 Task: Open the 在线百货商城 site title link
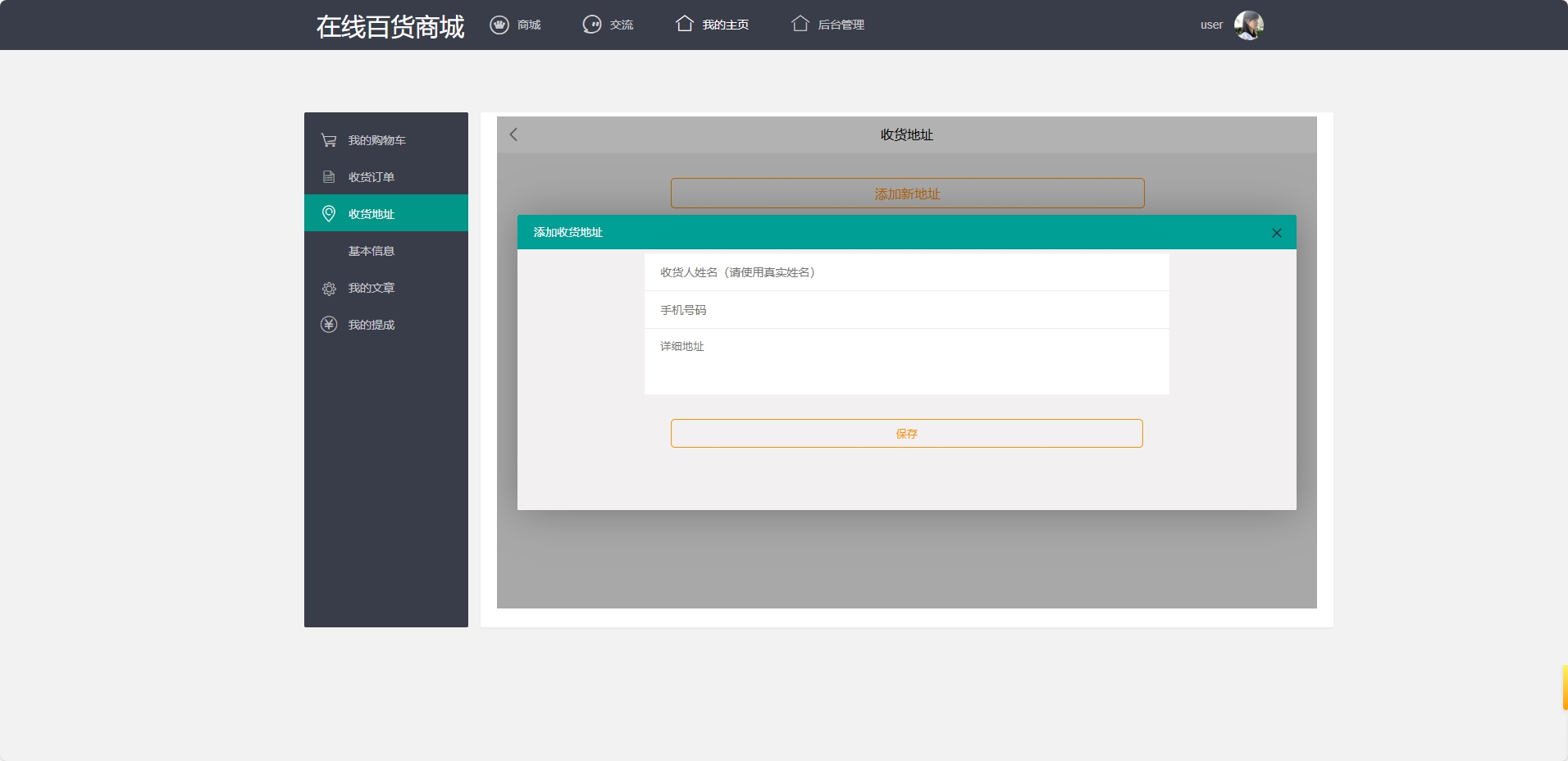389,25
